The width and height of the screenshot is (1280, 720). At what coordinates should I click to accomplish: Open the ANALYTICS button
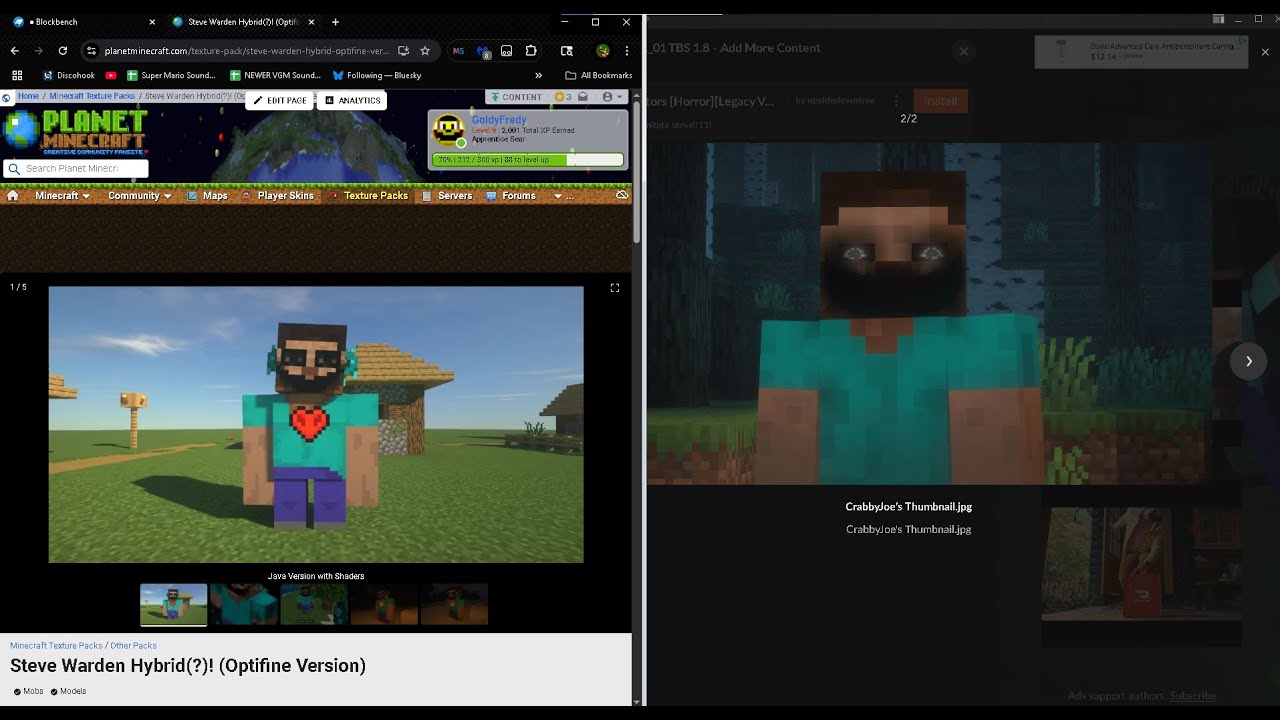click(352, 100)
